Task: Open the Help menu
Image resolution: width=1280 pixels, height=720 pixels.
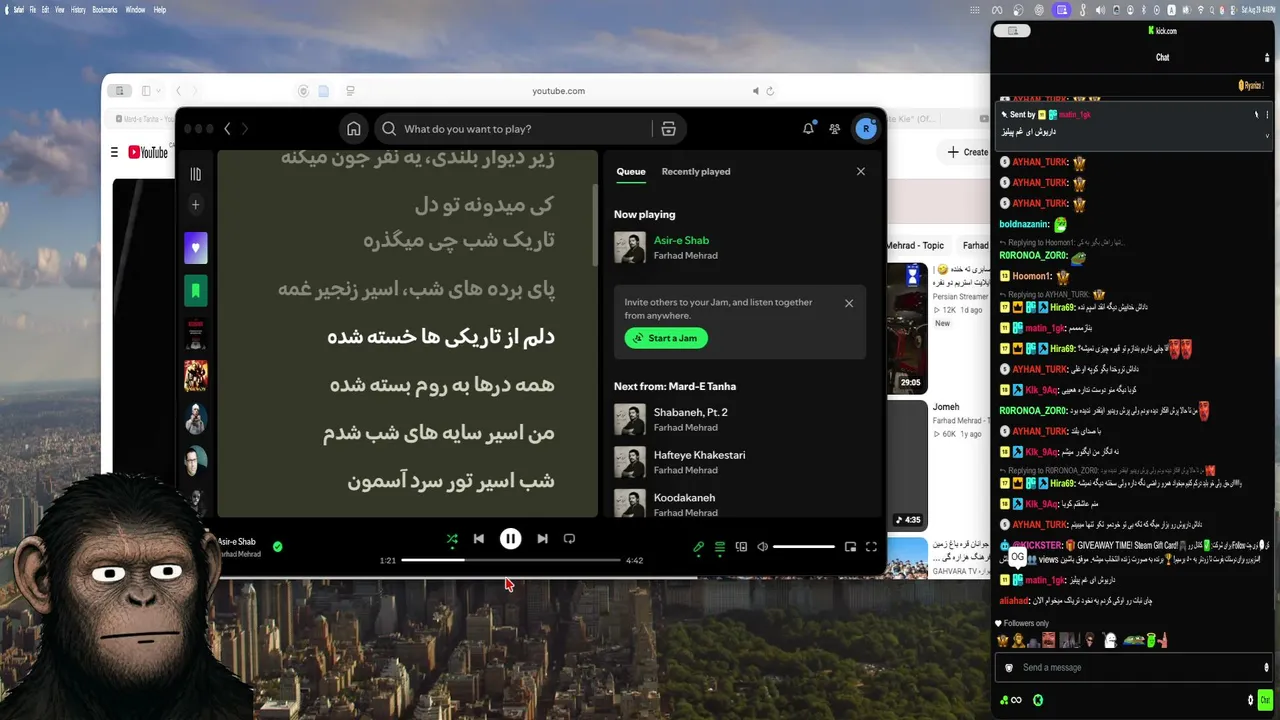Action: pyautogui.click(x=160, y=9)
